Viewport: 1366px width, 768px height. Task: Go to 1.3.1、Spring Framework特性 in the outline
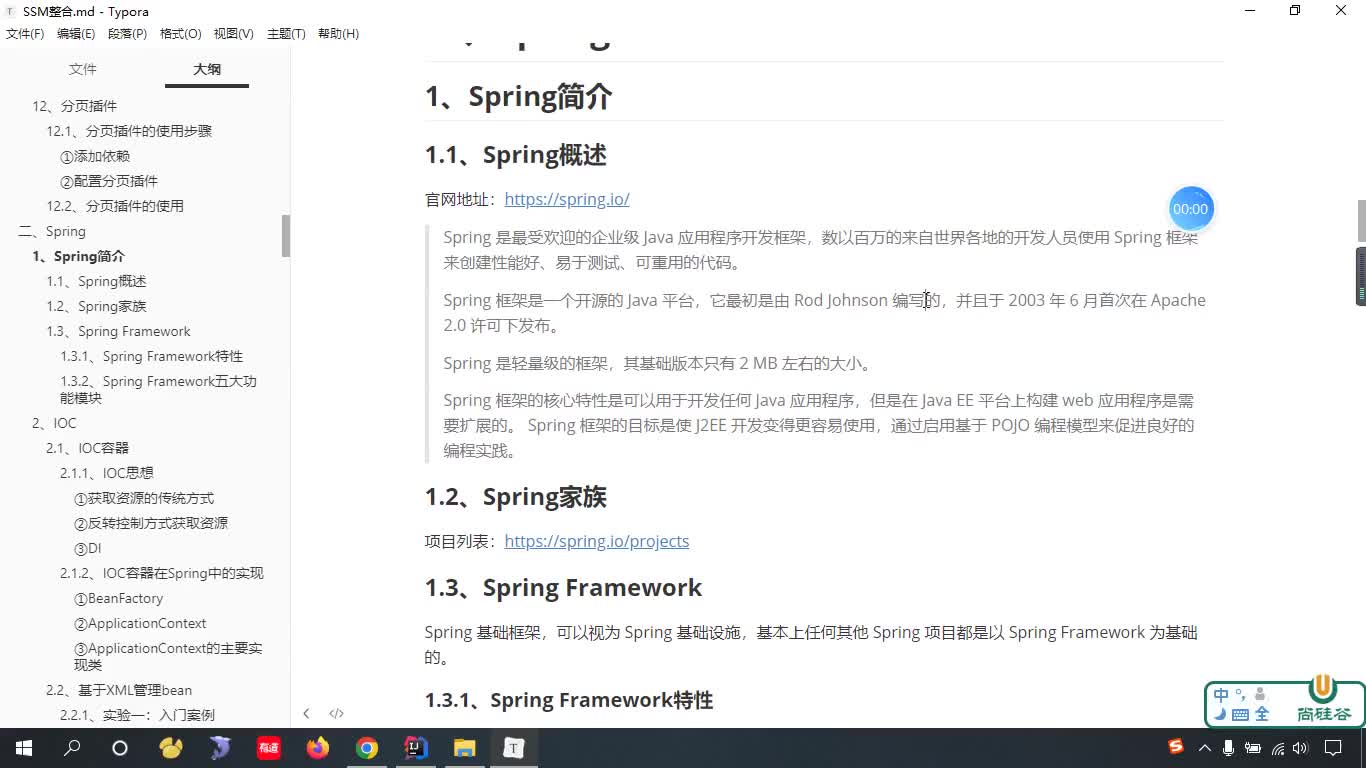tap(152, 356)
